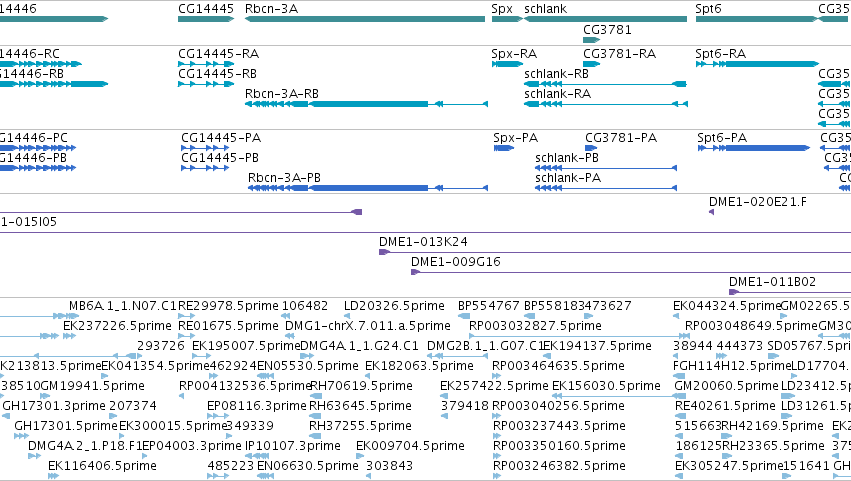Click the GH17301.5prime EST label
The width and height of the screenshot is (851, 481).
pos(66,427)
